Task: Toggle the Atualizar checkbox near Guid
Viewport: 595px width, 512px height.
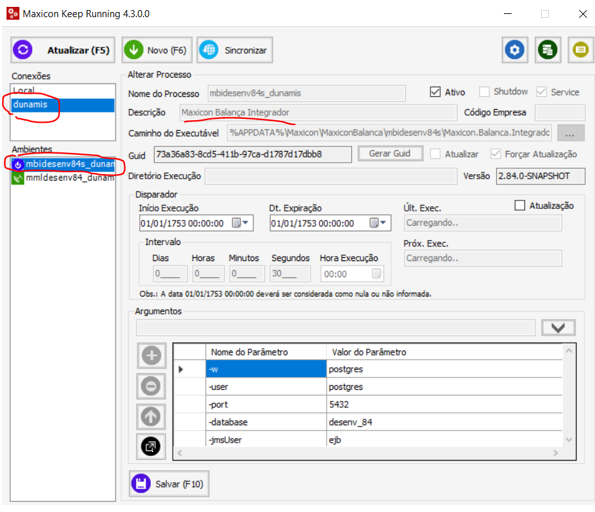Action: click(435, 154)
